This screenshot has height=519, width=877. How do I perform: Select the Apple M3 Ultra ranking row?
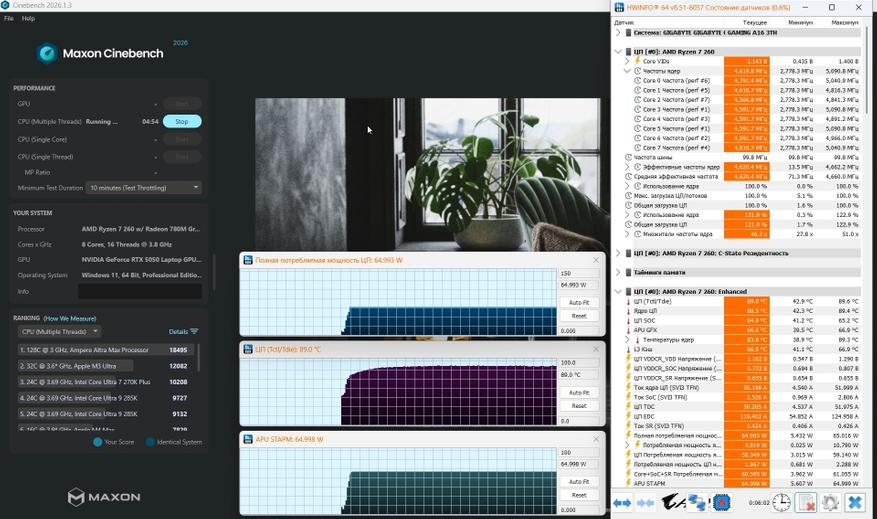click(x=105, y=366)
